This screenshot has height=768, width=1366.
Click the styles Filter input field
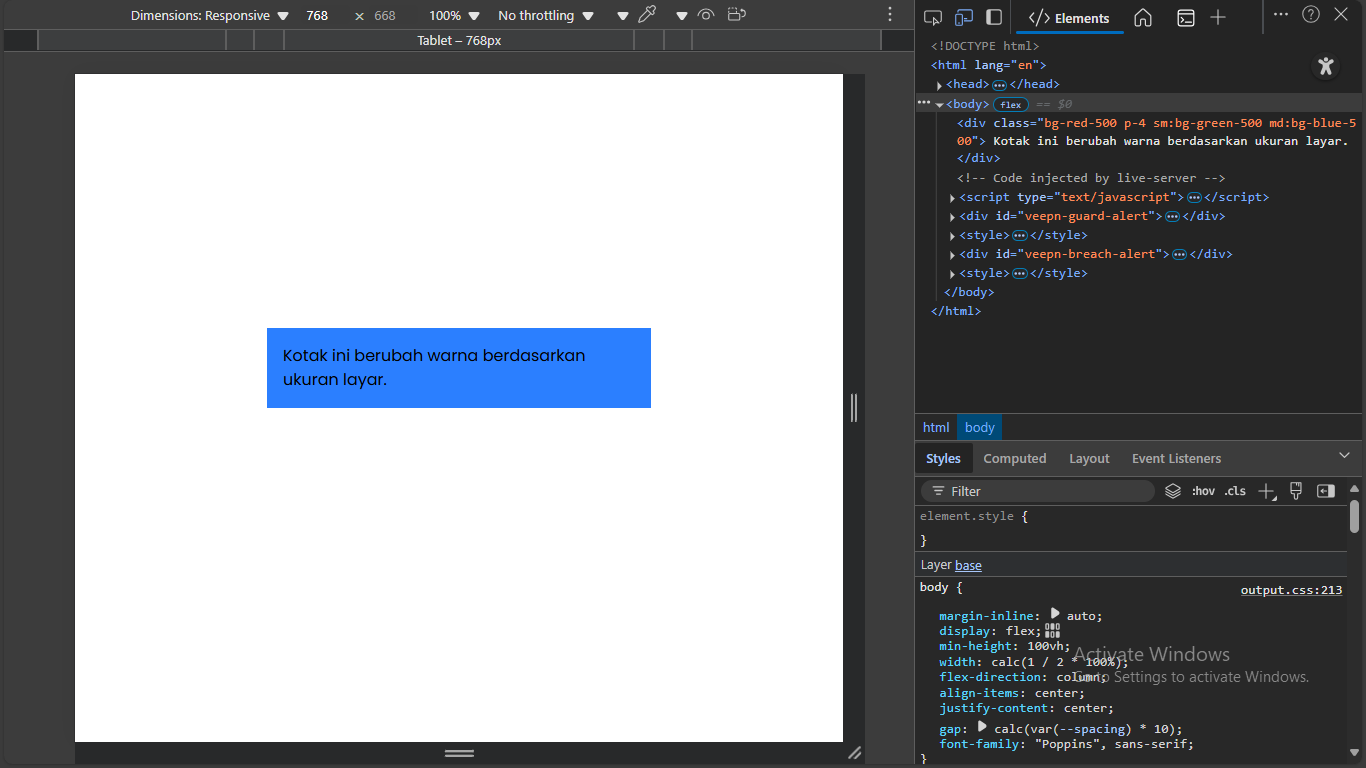1038,491
